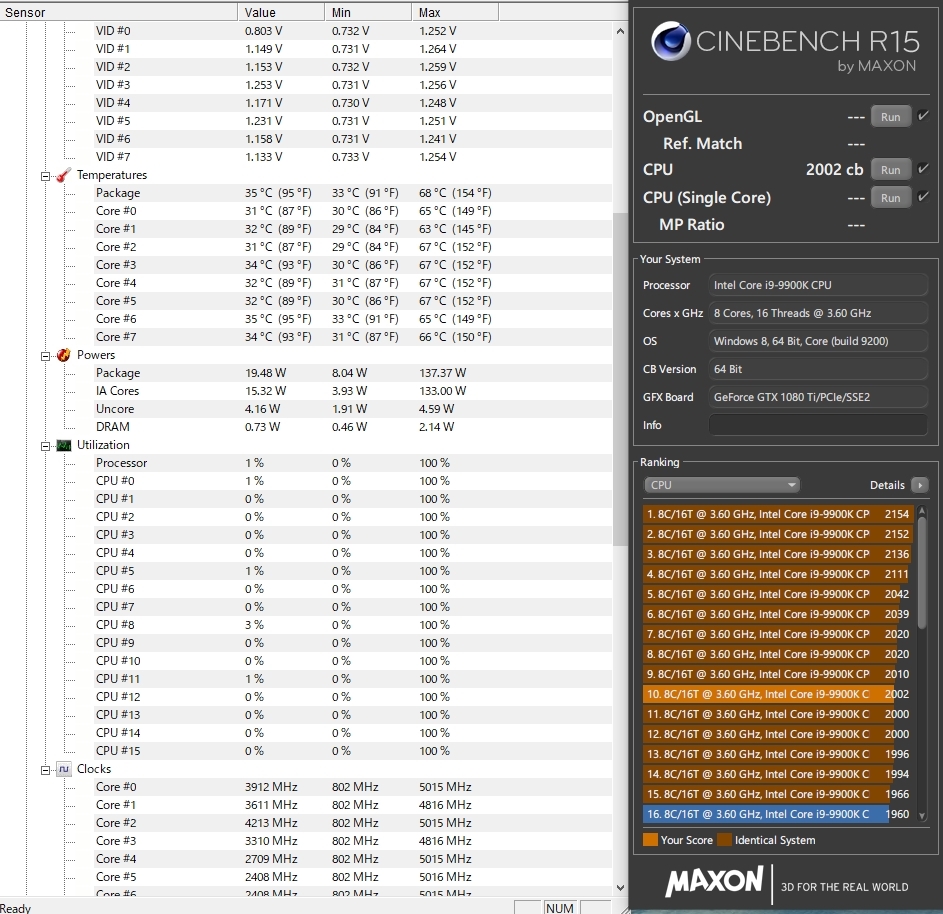Click the Ranking list scroll-up arrow
The height and width of the screenshot is (914, 943).
[922, 512]
